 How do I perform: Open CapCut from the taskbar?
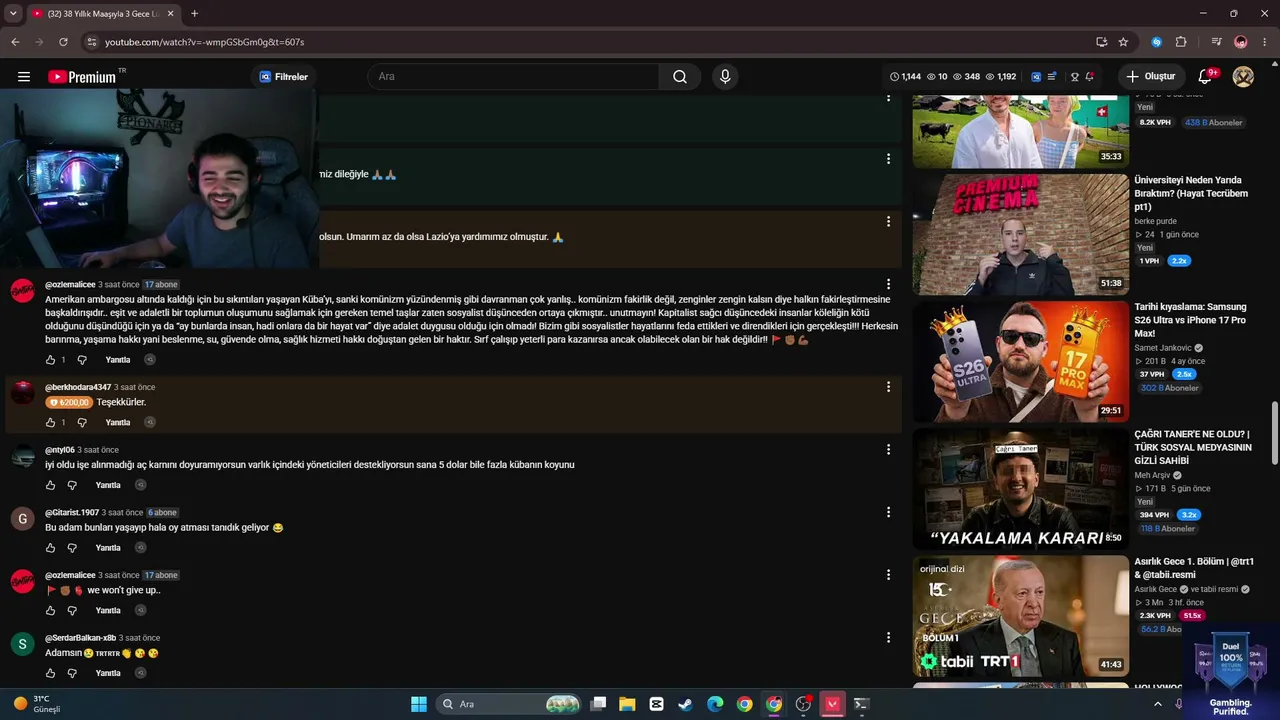coord(656,704)
